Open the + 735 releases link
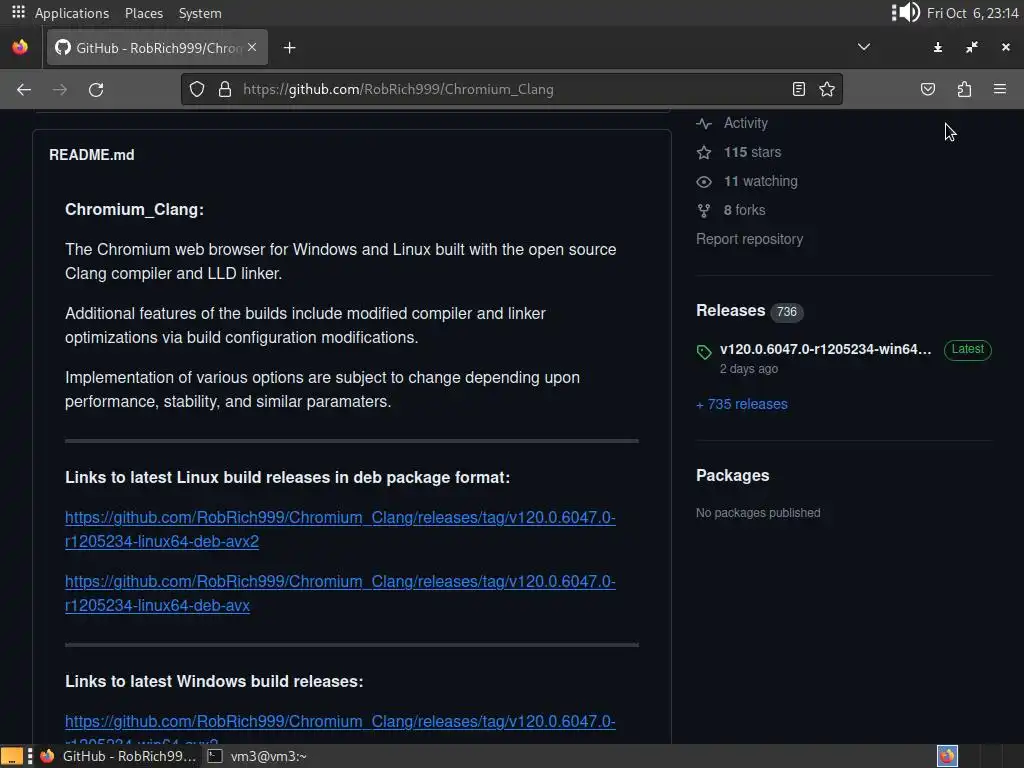The image size is (1024, 768). (742, 404)
